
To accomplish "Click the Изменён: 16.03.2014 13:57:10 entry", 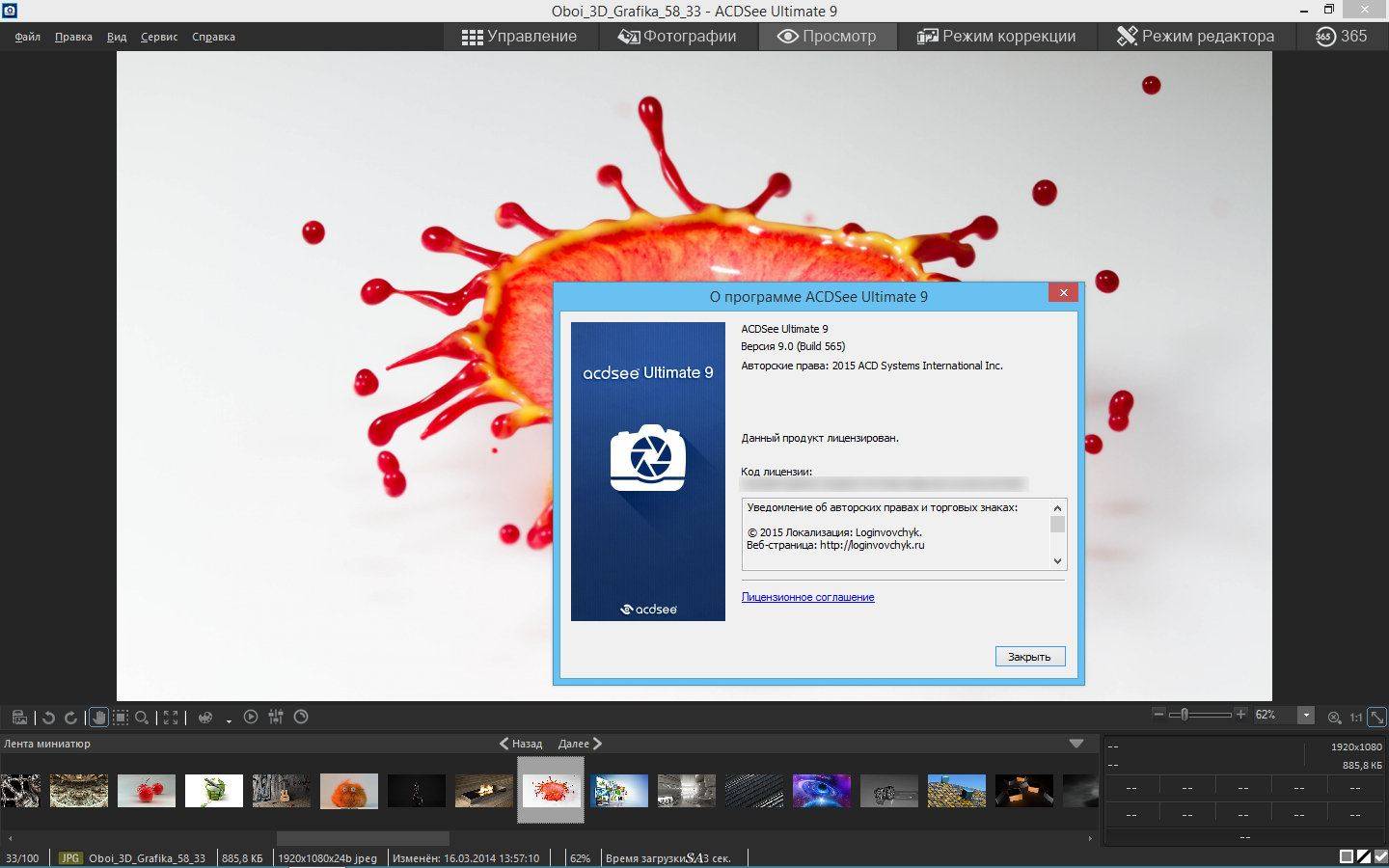I will (x=466, y=857).
